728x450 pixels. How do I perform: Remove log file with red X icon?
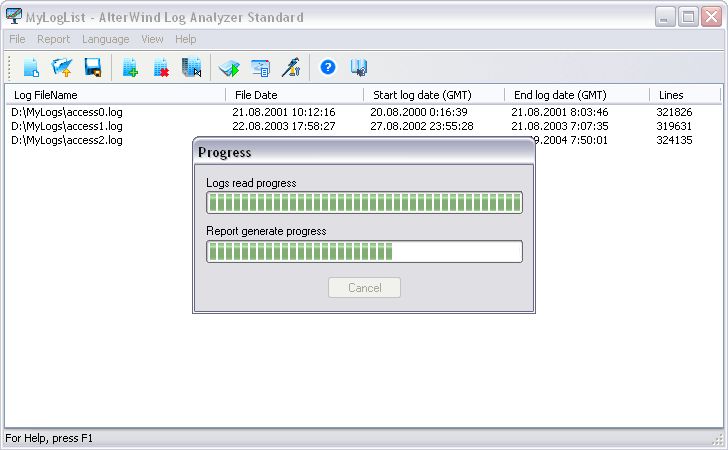click(161, 68)
